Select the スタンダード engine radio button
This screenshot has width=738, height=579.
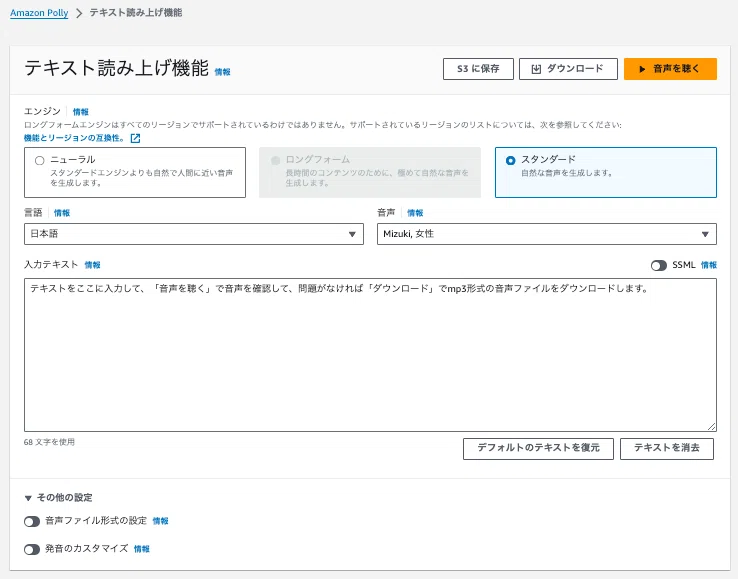click(x=510, y=161)
